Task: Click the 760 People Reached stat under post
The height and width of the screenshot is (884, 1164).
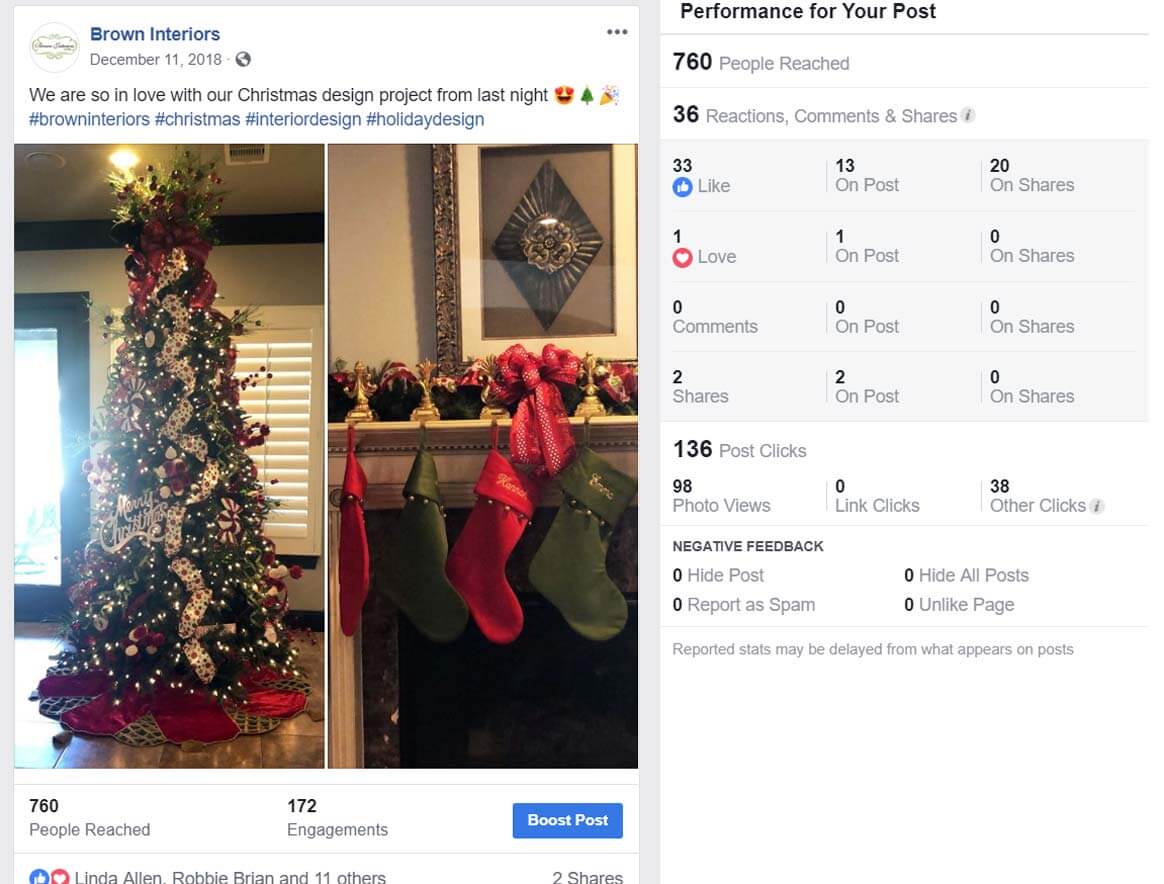Action: tap(89, 817)
